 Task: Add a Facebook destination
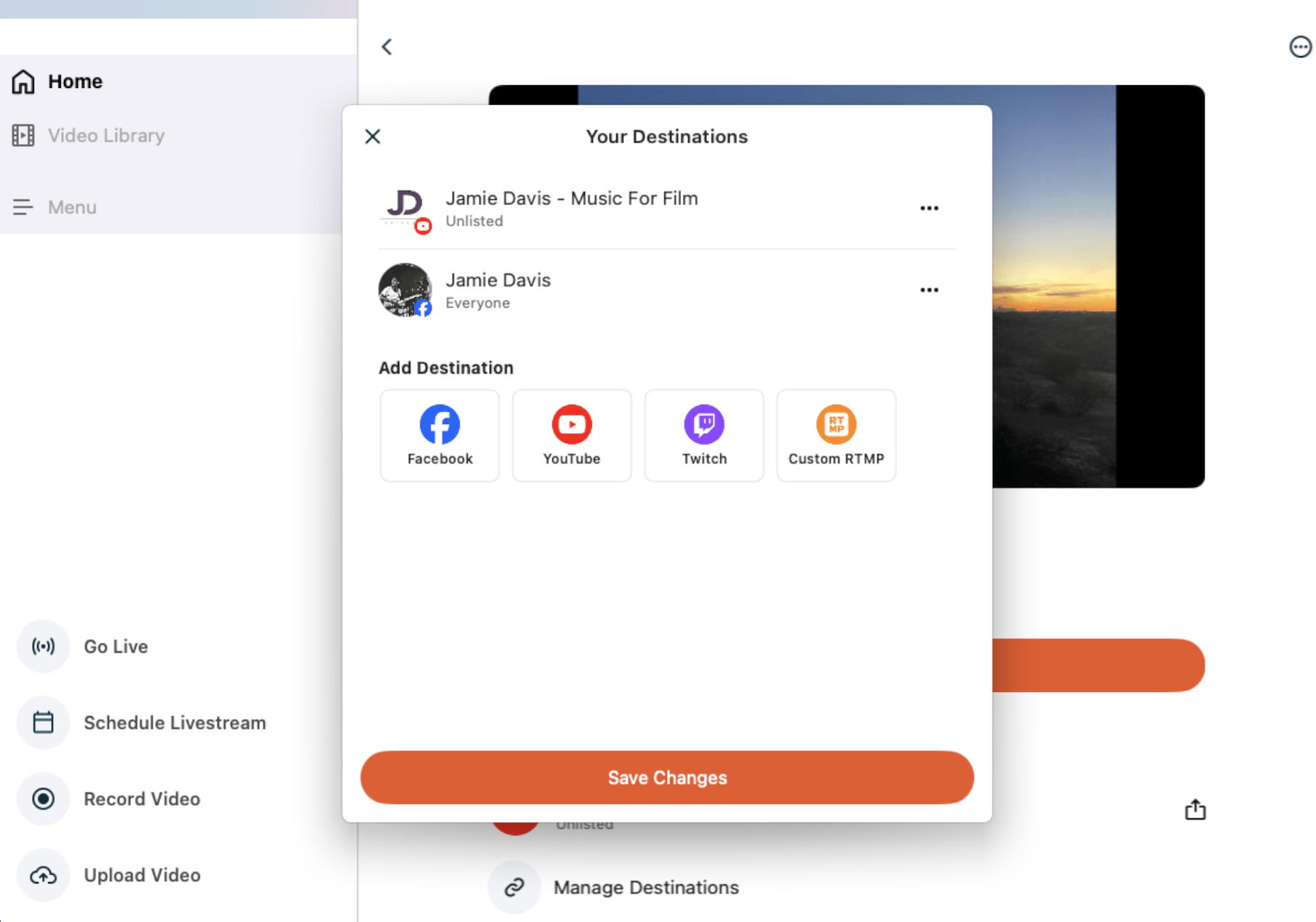[x=439, y=435]
